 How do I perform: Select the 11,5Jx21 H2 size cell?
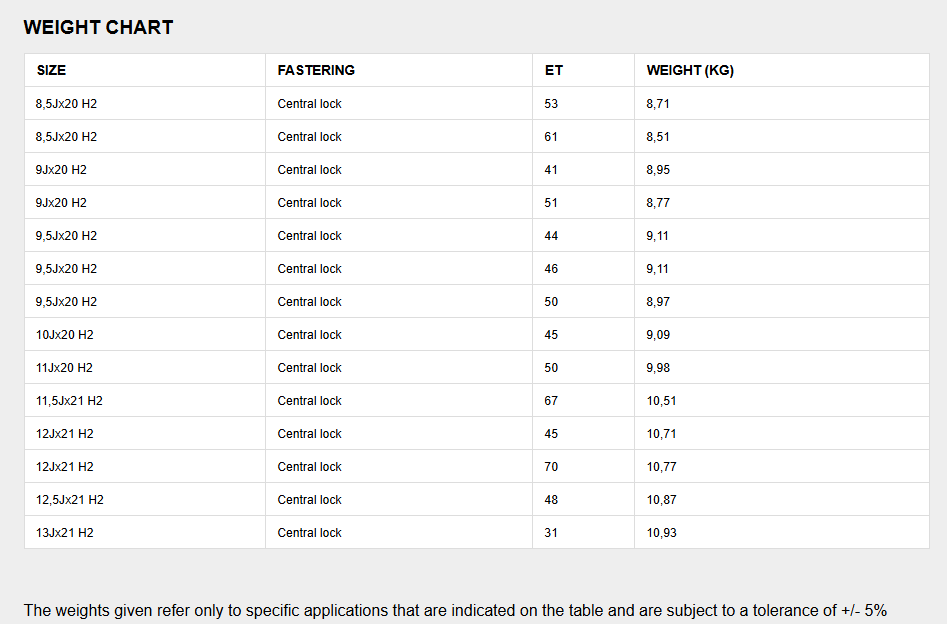click(x=69, y=400)
